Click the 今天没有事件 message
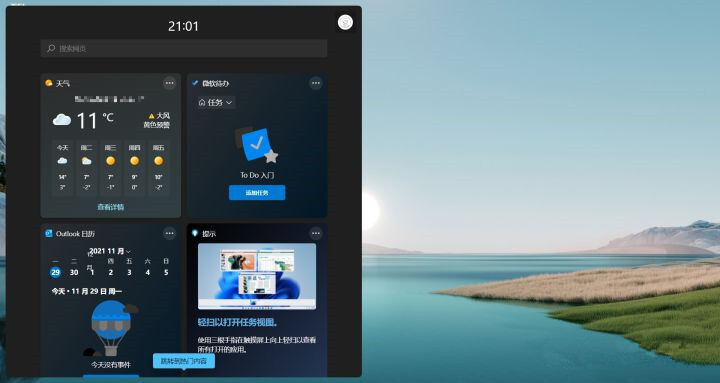This screenshot has height=383, width=720. [x=111, y=365]
